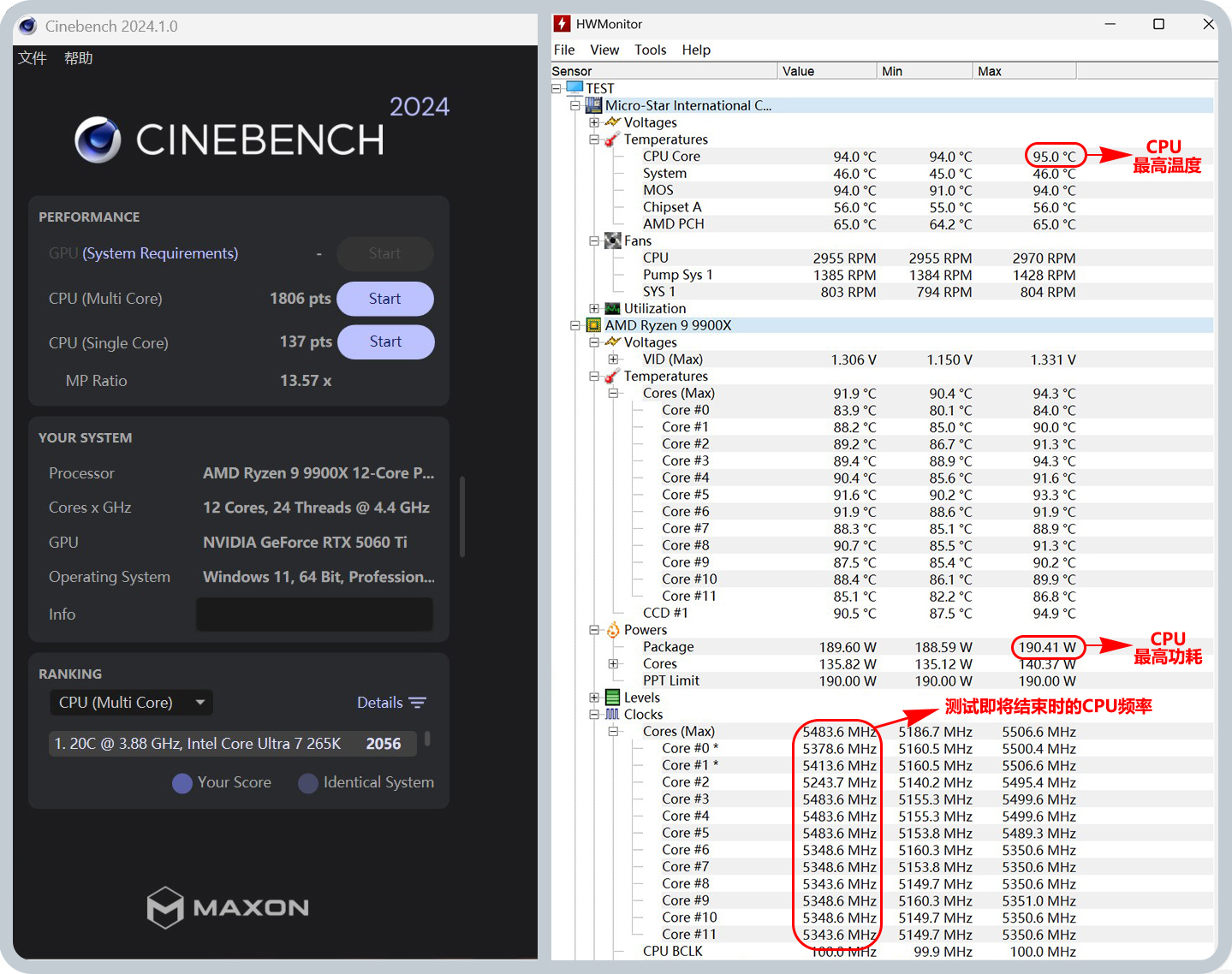This screenshot has width=1232, height=974.
Task: Minimize the HWMonitor window
Action: click(1110, 24)
